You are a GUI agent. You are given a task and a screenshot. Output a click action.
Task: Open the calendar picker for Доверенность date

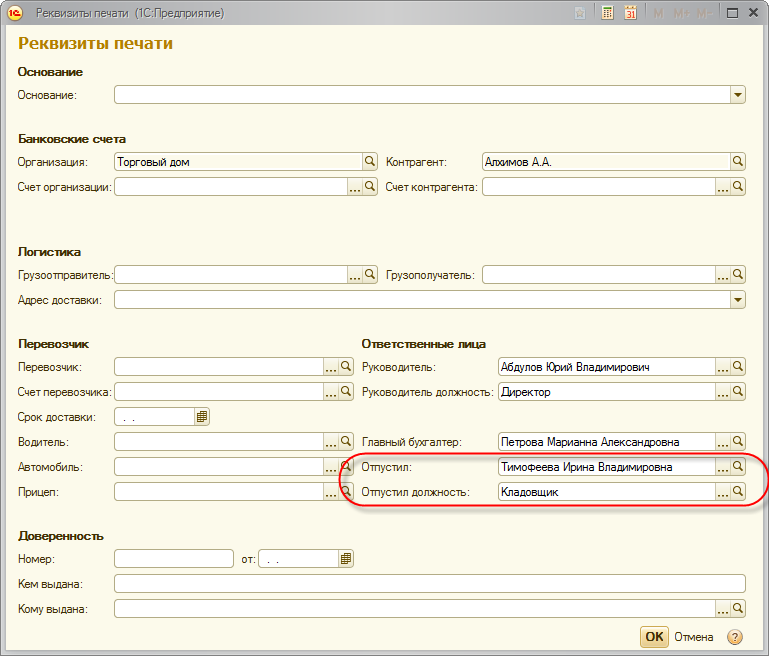346,559
